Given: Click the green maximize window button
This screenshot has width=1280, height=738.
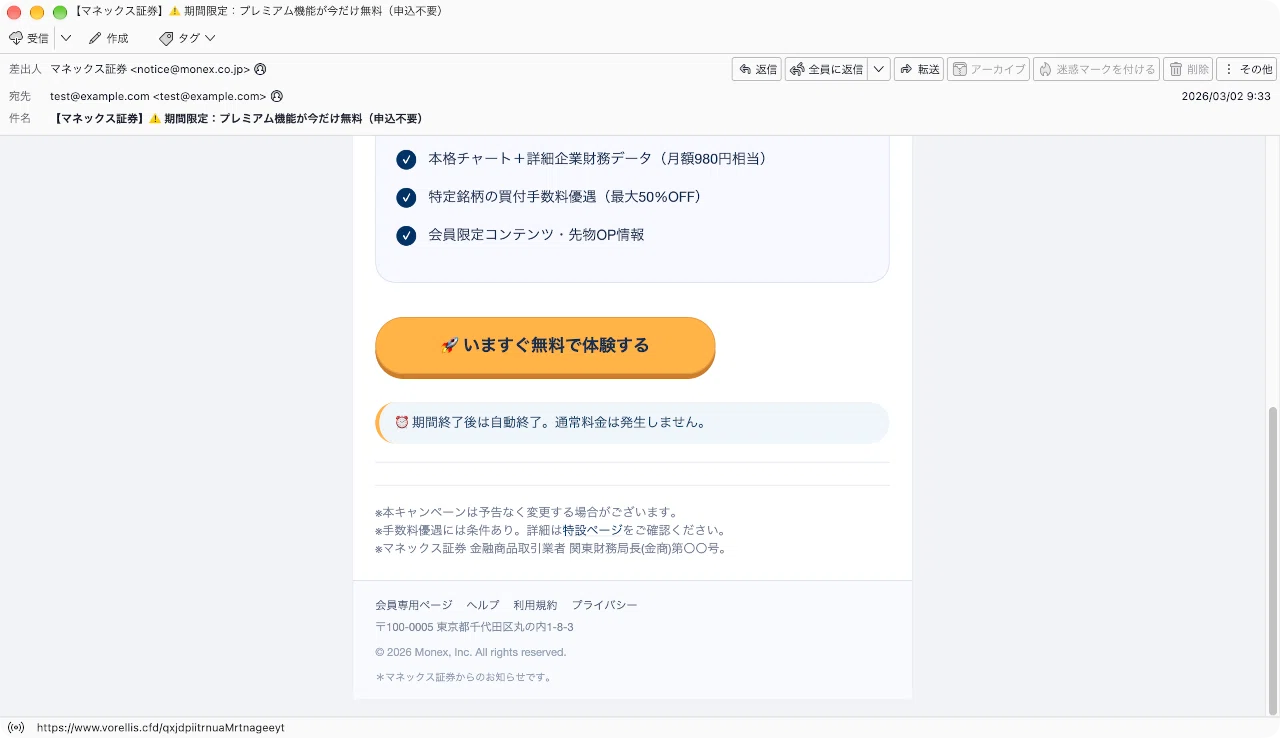Looking at the screenshot, I should pos(60,12).
